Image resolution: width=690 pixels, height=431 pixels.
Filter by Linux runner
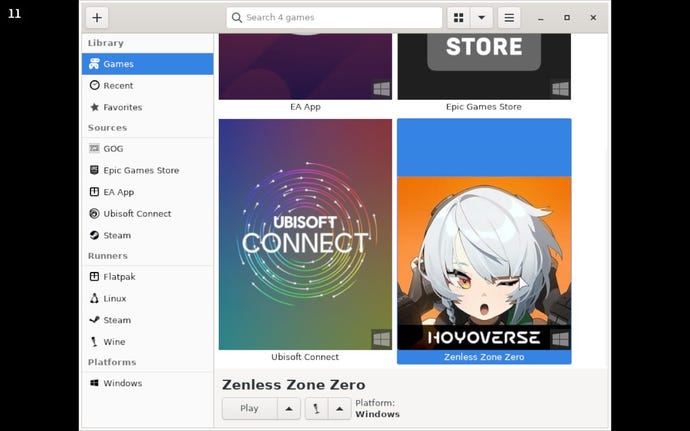coord(147,298)
